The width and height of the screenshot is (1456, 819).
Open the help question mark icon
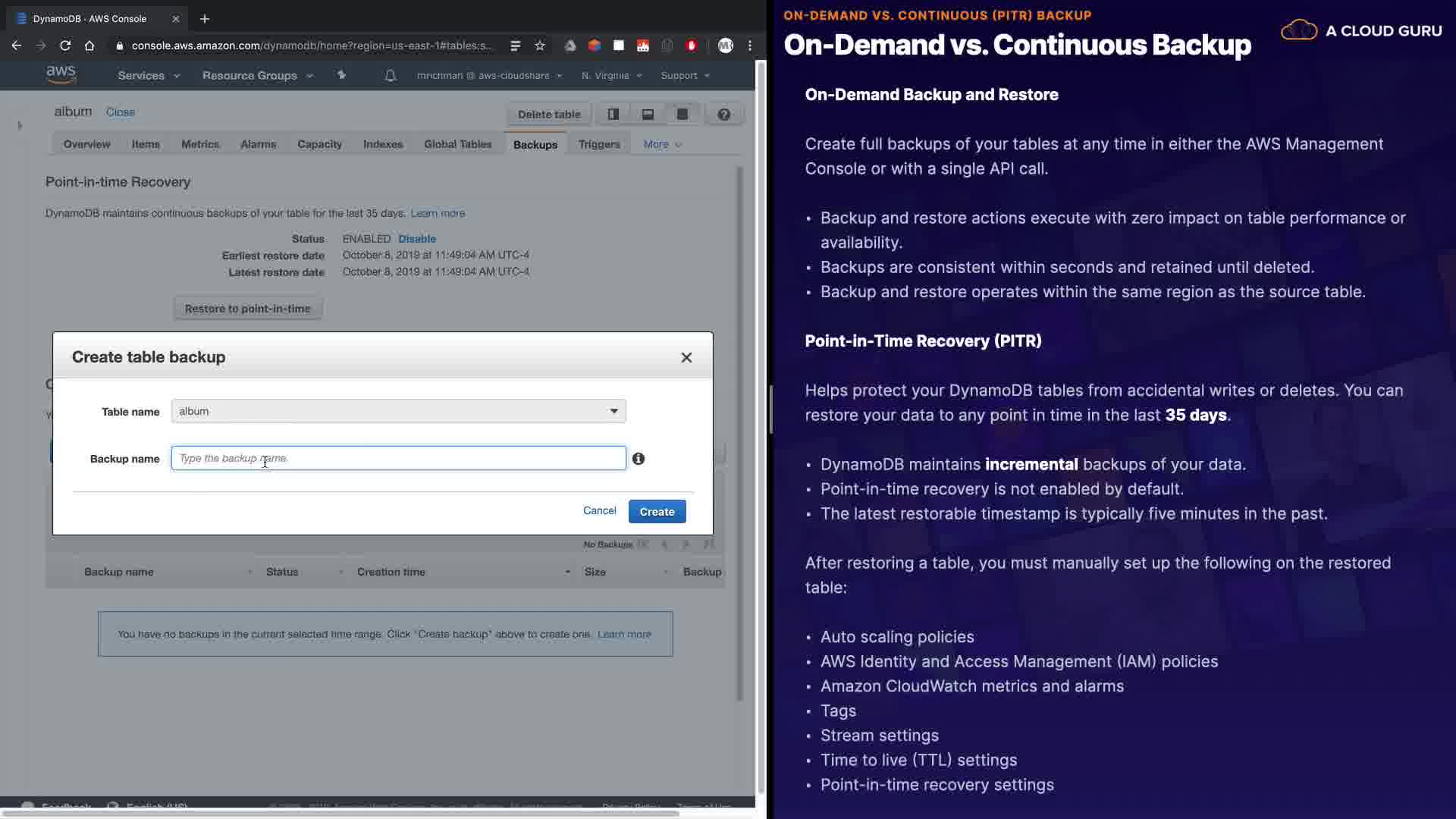click(x=723, y=115)
